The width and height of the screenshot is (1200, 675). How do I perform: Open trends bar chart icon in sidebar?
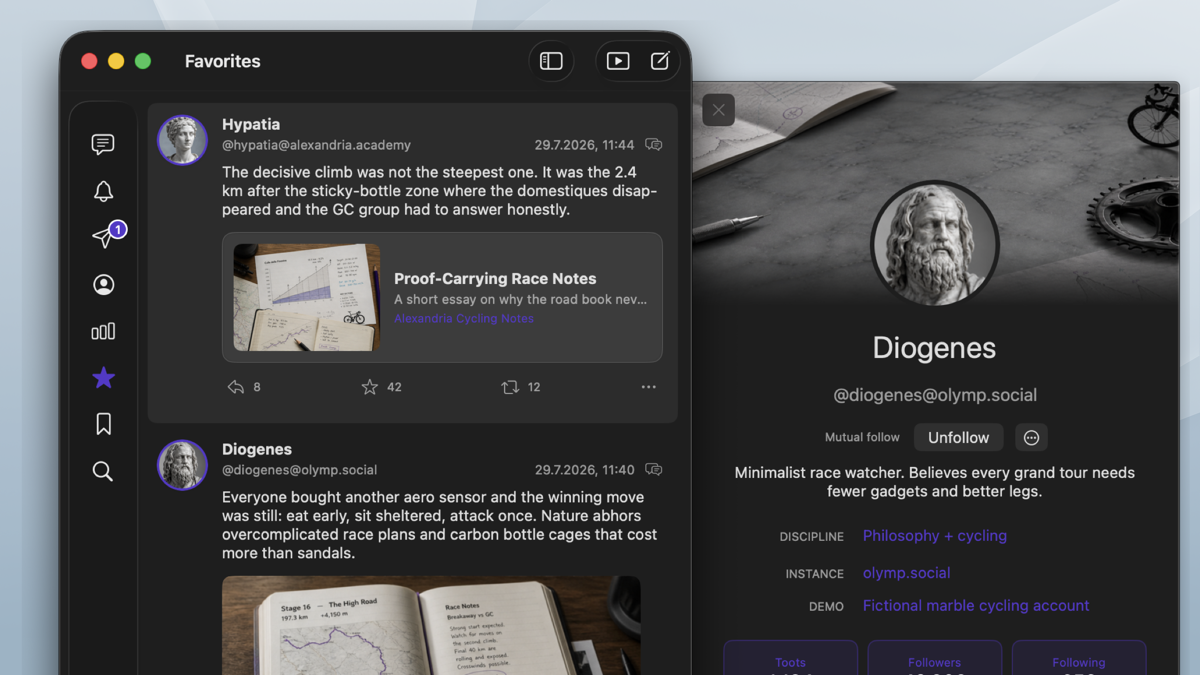(x=103, y=331)
